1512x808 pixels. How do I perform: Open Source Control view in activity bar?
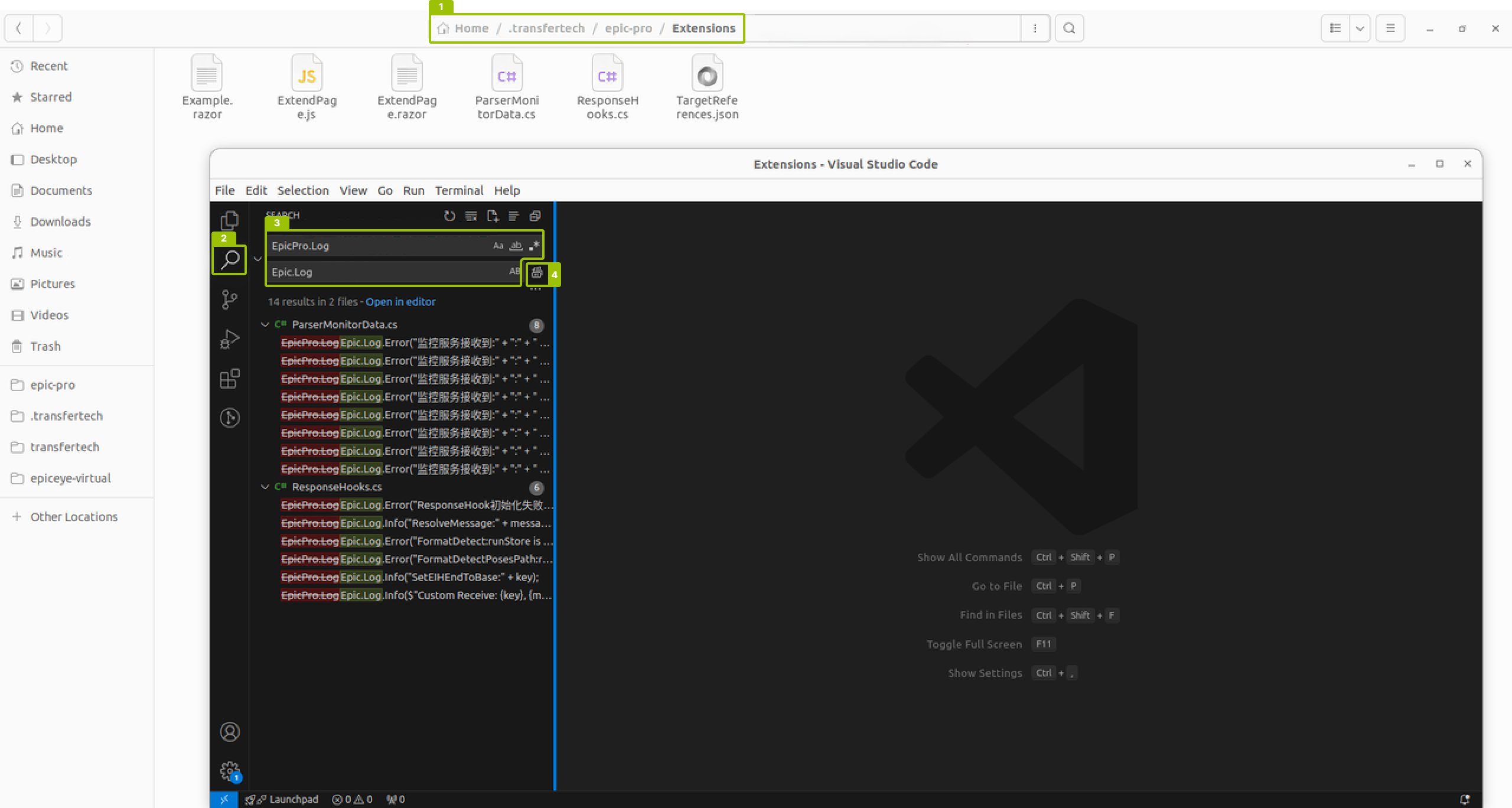(x=229, y=299)
